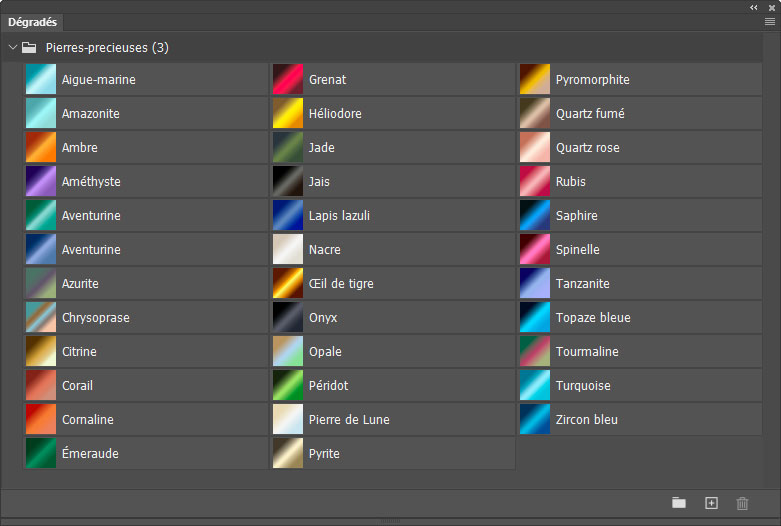The height and width of the screenshot is (526, 781).
Task: Click the delete gradient trash icon
Action: pos(742,503)
